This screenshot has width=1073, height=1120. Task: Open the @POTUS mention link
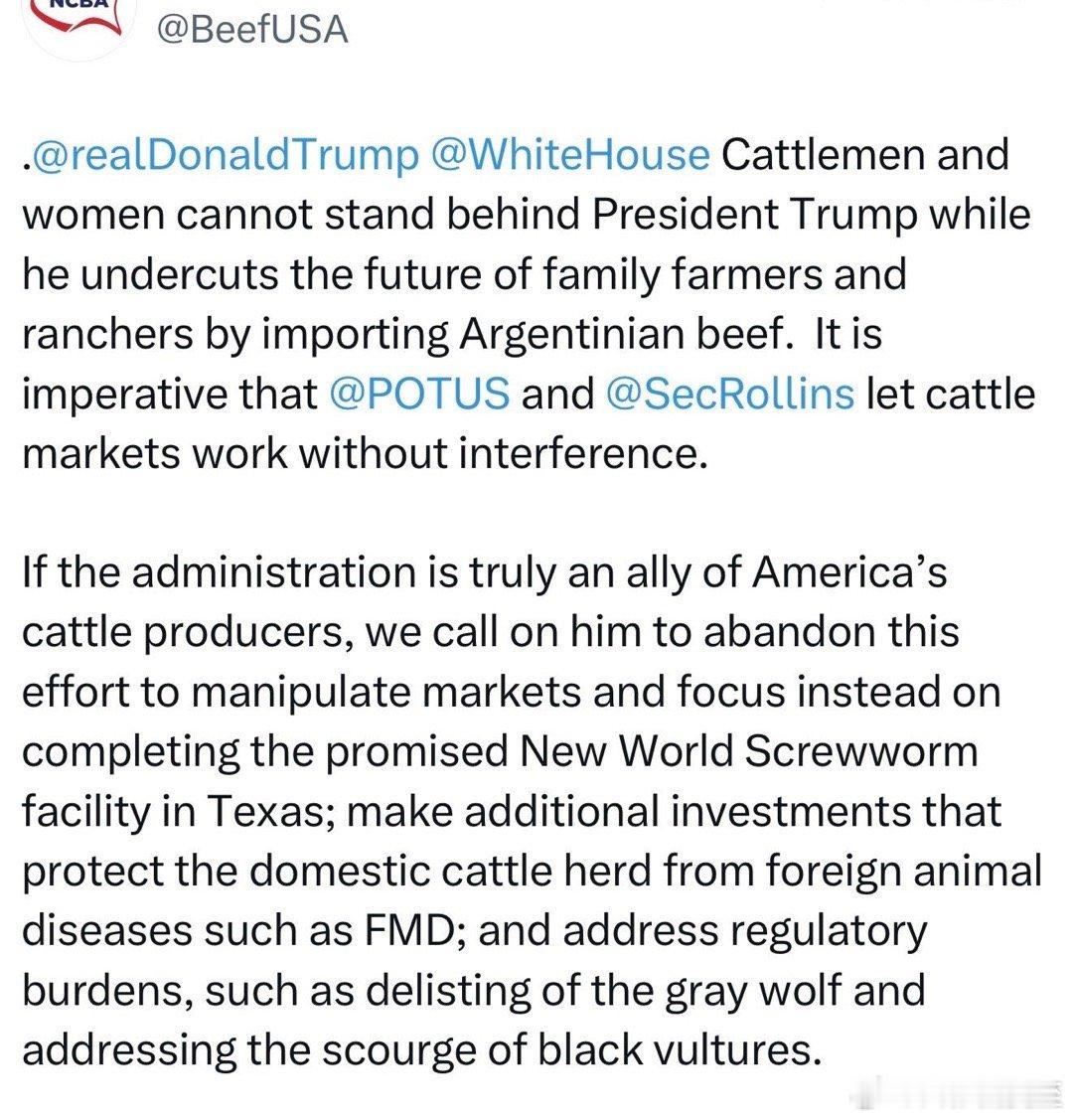[418, 394]
